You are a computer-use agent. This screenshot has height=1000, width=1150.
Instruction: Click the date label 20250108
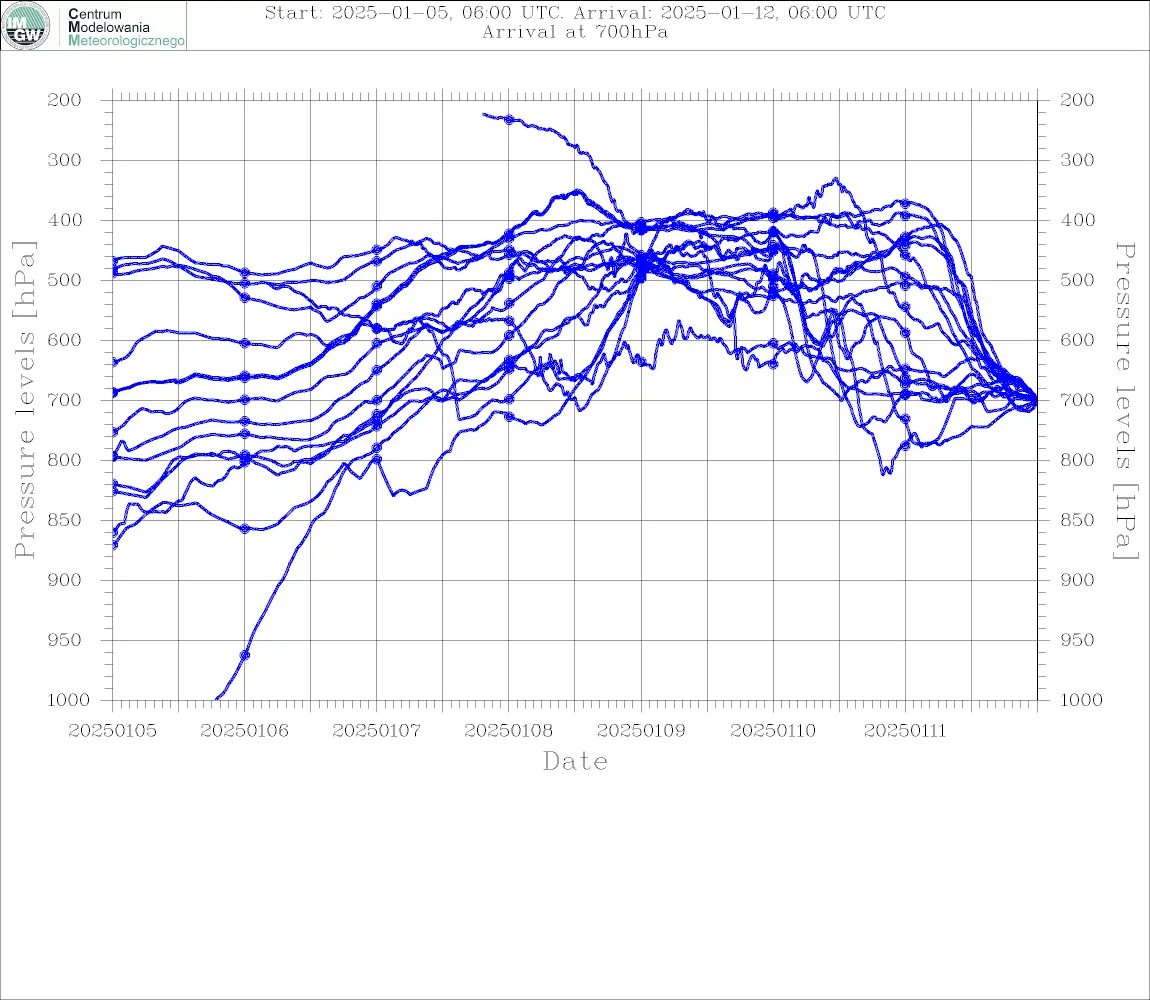[x=509, y=731]
